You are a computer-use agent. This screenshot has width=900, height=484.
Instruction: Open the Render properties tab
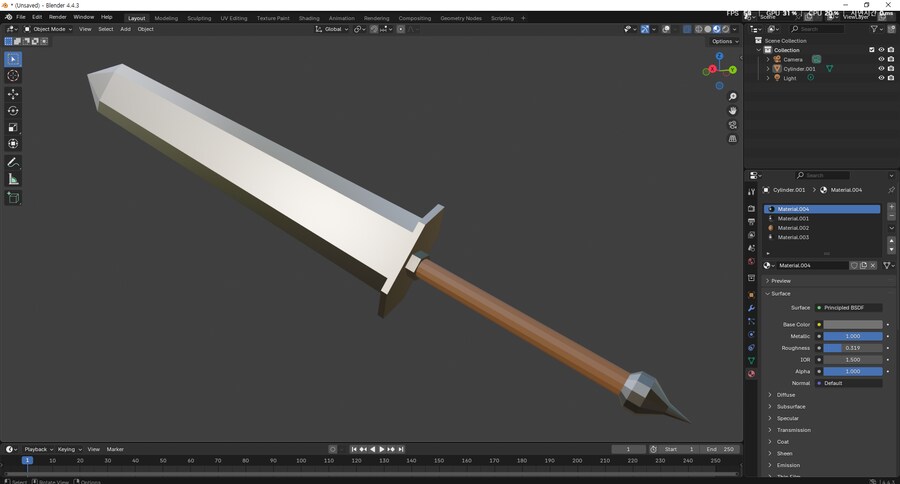click(x=751, y=208)
